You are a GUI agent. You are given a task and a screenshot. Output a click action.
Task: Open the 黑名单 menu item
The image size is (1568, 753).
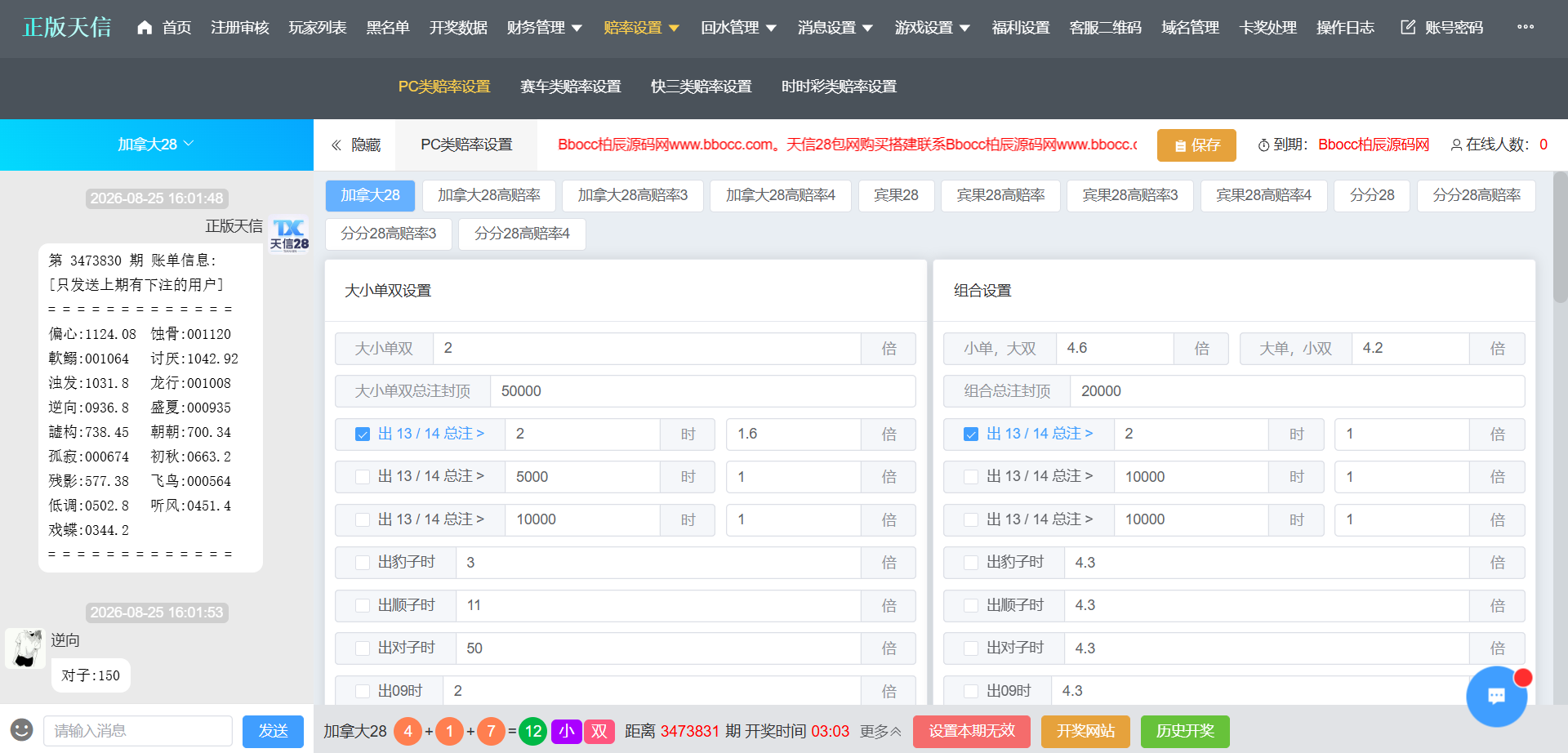pos(388,28)
